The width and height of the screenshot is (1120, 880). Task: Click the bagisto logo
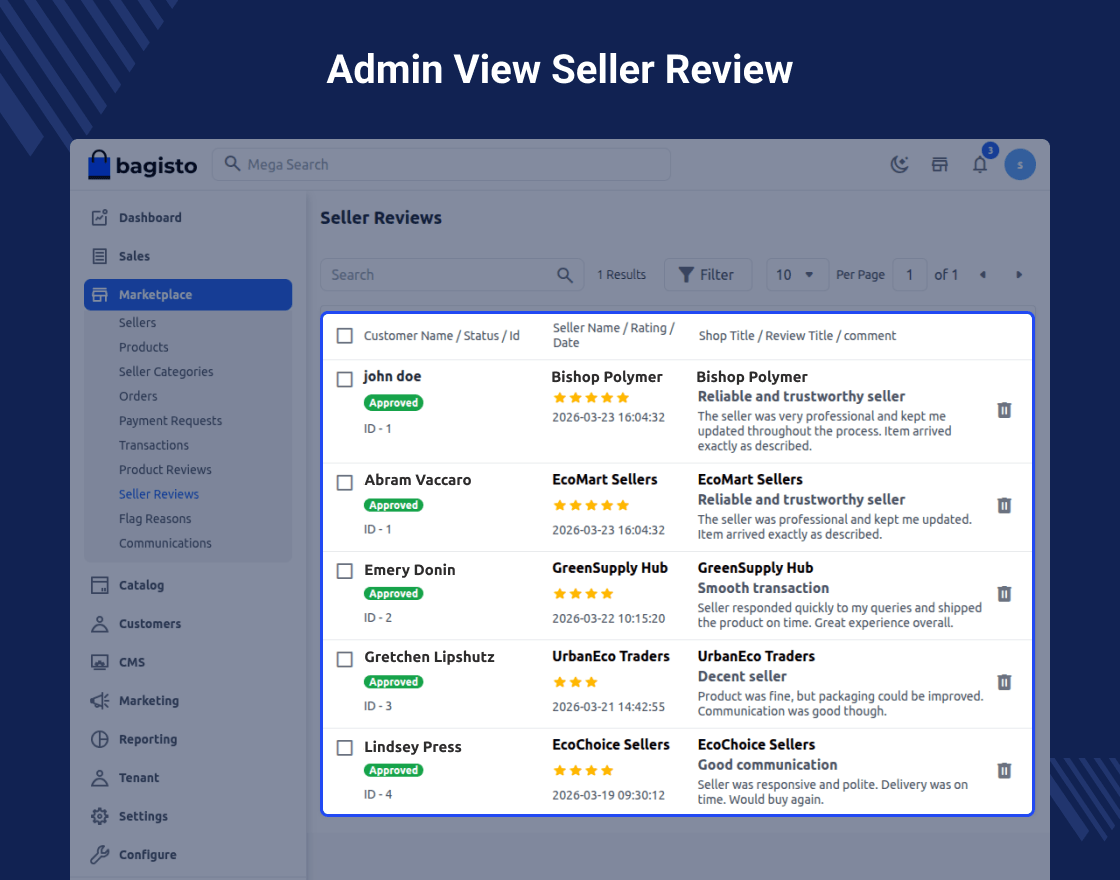[143, 165]
